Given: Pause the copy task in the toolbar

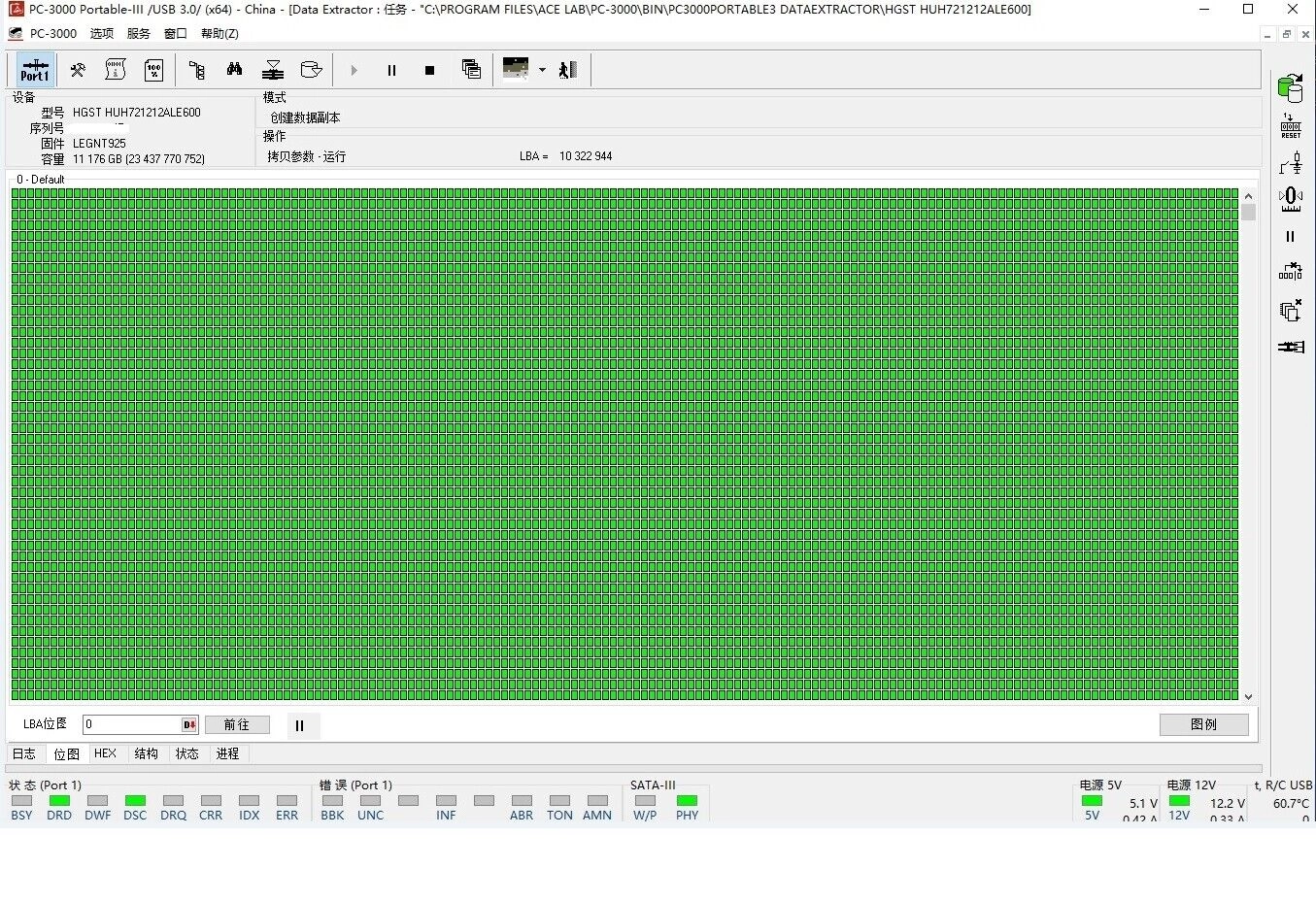Looking at the screenshot, I should pos(391,70).
